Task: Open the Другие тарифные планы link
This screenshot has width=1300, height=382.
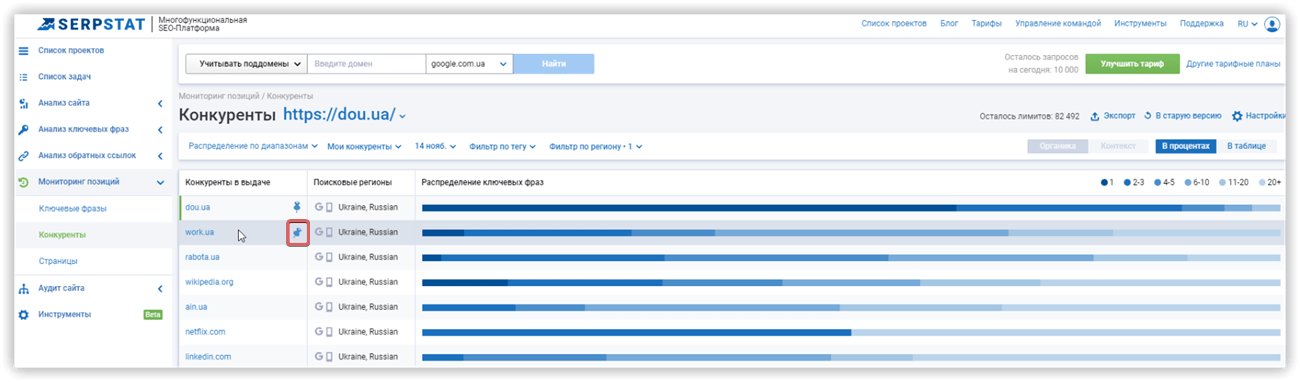Action: [1233, 64]
